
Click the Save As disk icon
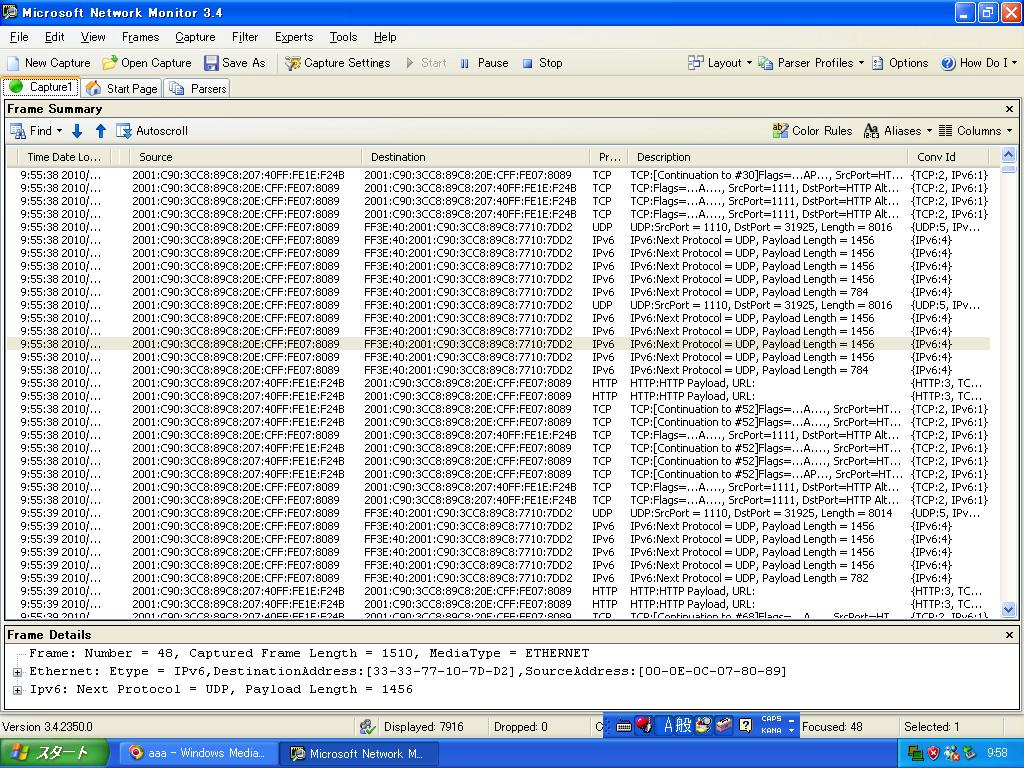211,63
